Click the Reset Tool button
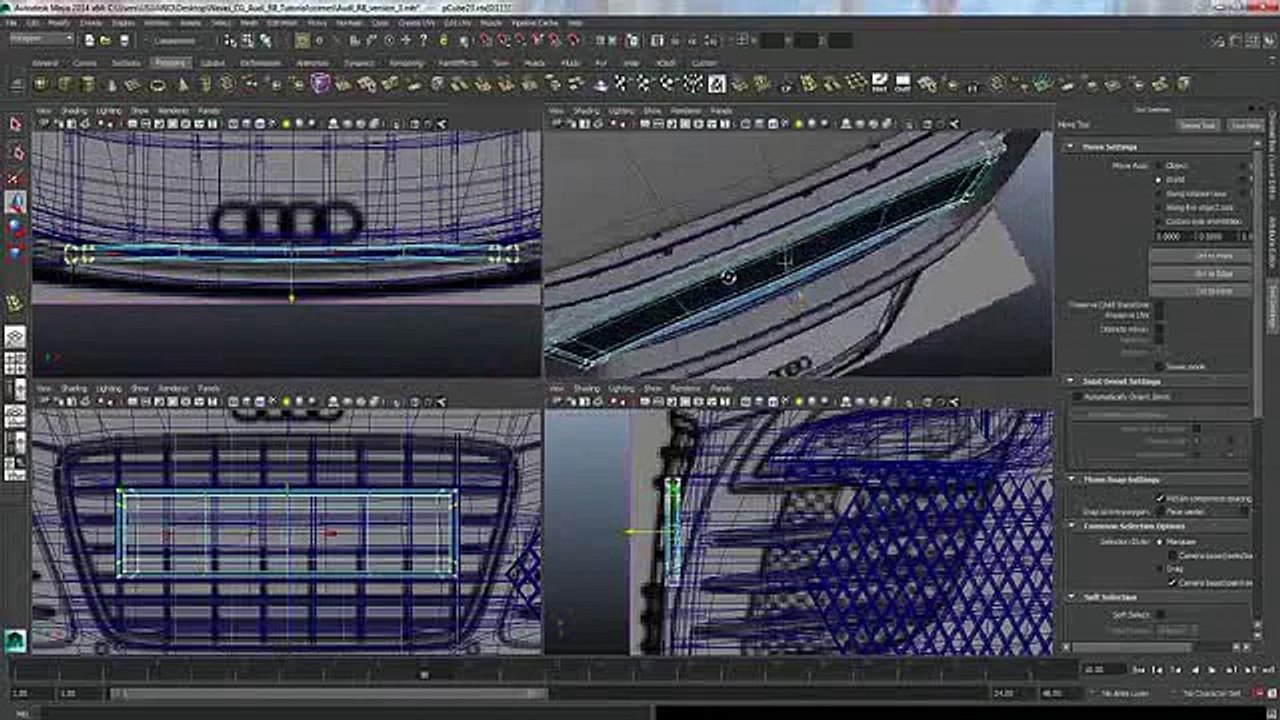This screenshot has height=720, width=1280. pos(1197,126)
